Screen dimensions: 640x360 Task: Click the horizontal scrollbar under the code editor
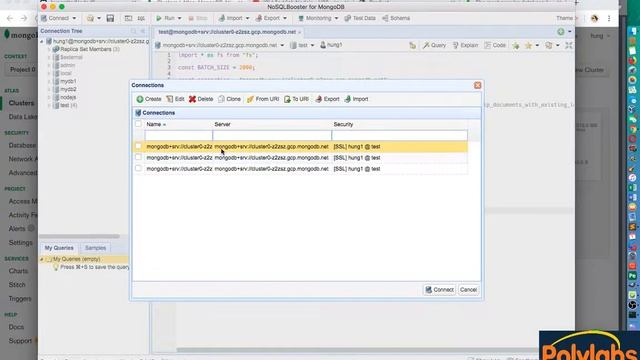click(359, 350)
